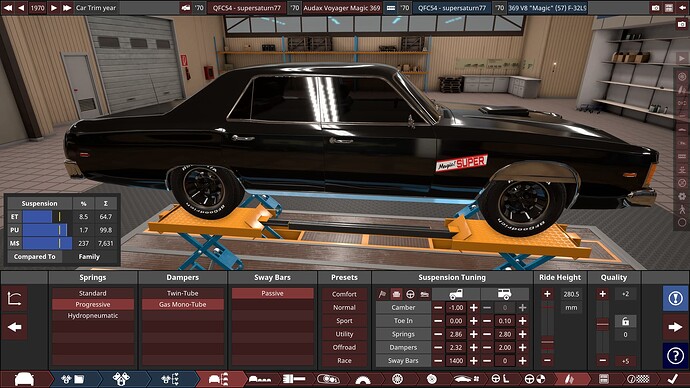Toggle the sports car tuning mode icon
The image size is (690, 388).
click(x=424, y=294)
